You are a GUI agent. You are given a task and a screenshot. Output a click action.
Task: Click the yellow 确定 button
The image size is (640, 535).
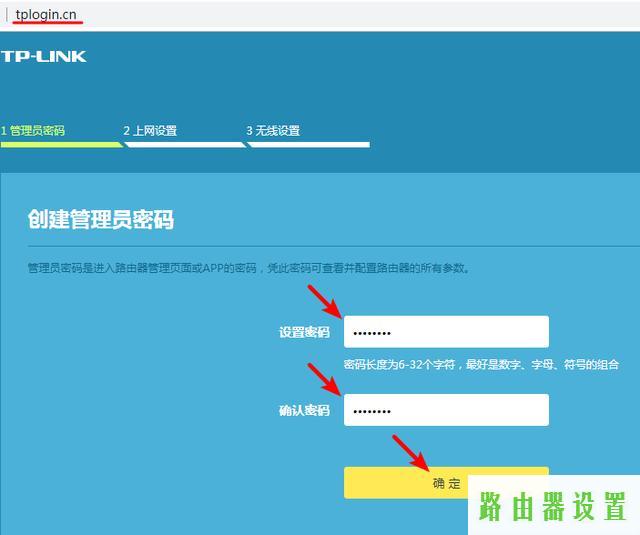[446, 483]
